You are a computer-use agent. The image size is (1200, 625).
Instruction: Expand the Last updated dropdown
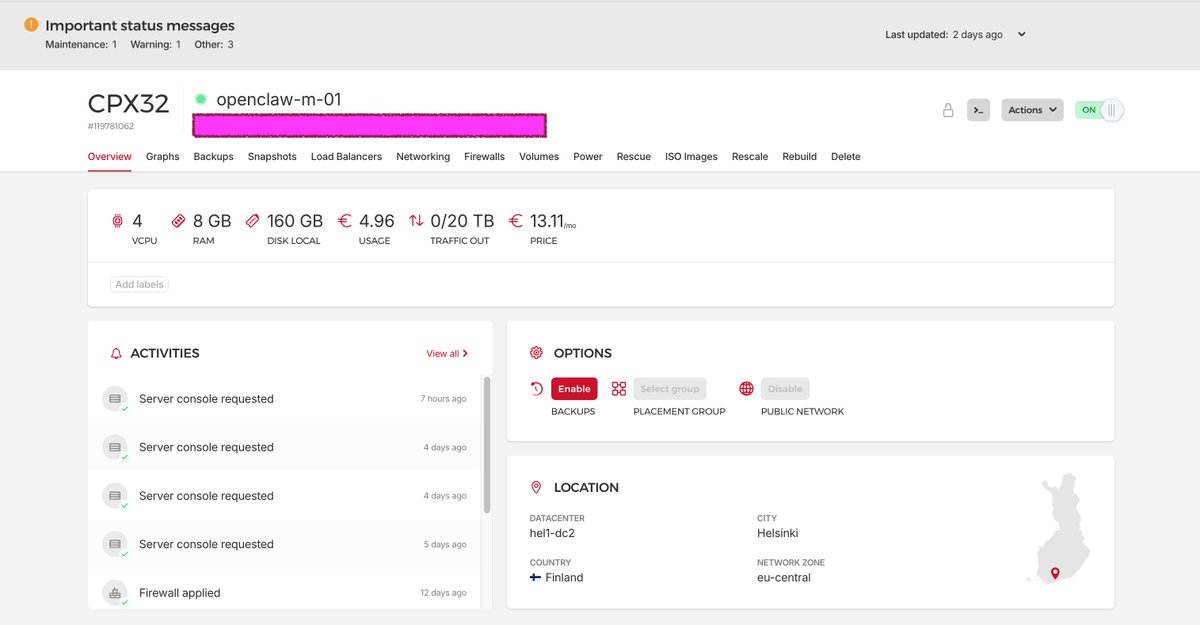1019,33
